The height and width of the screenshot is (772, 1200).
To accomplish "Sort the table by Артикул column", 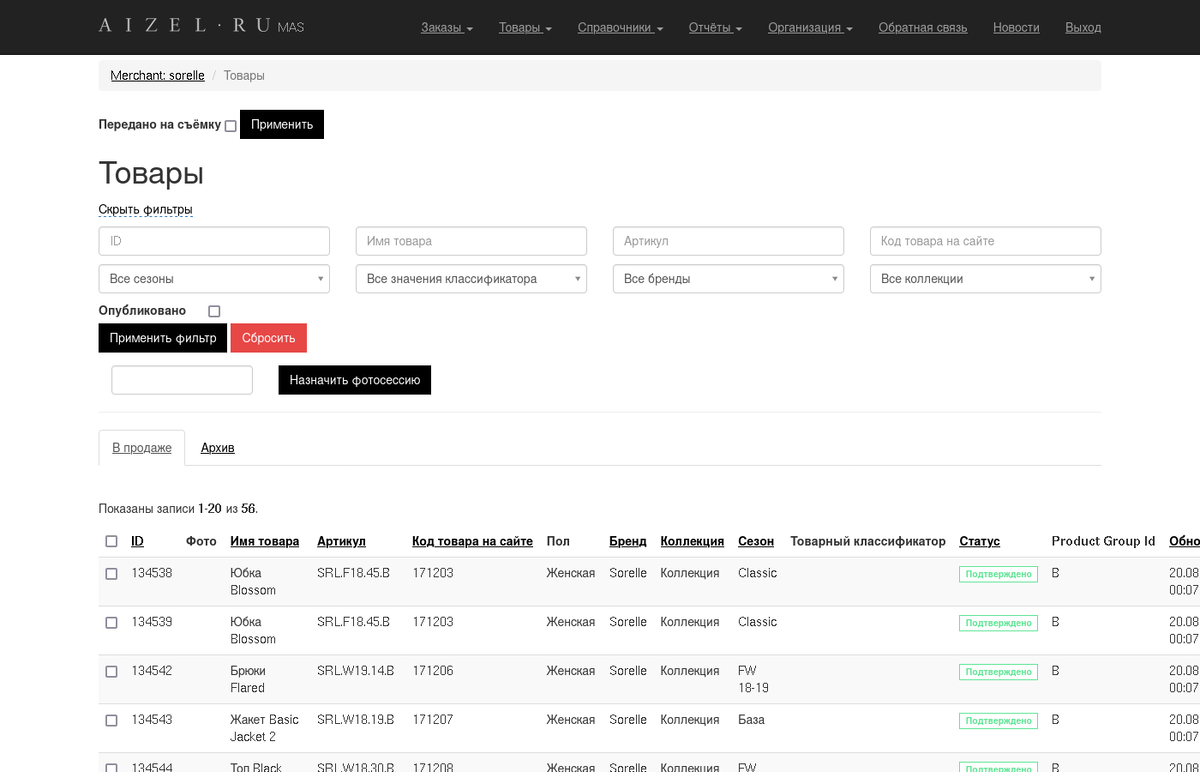I will coord(341,541).
